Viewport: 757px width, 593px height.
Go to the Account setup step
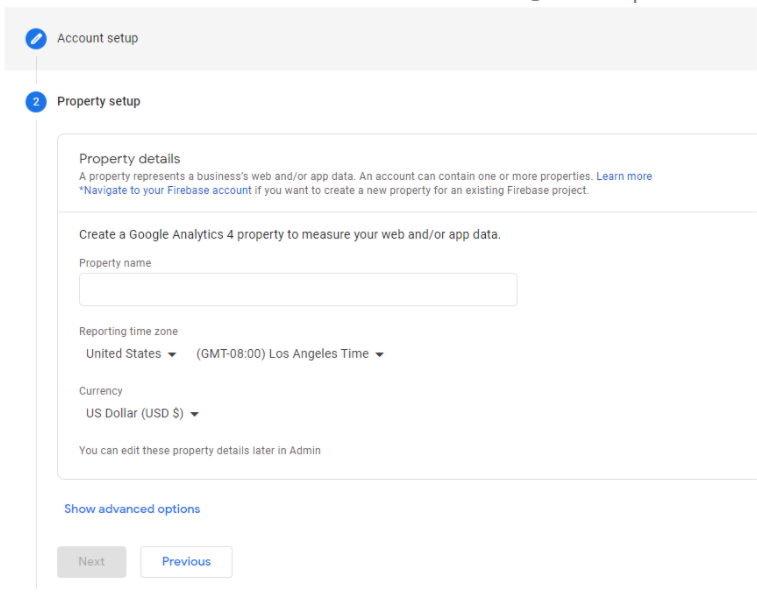[x=97, y=38]
